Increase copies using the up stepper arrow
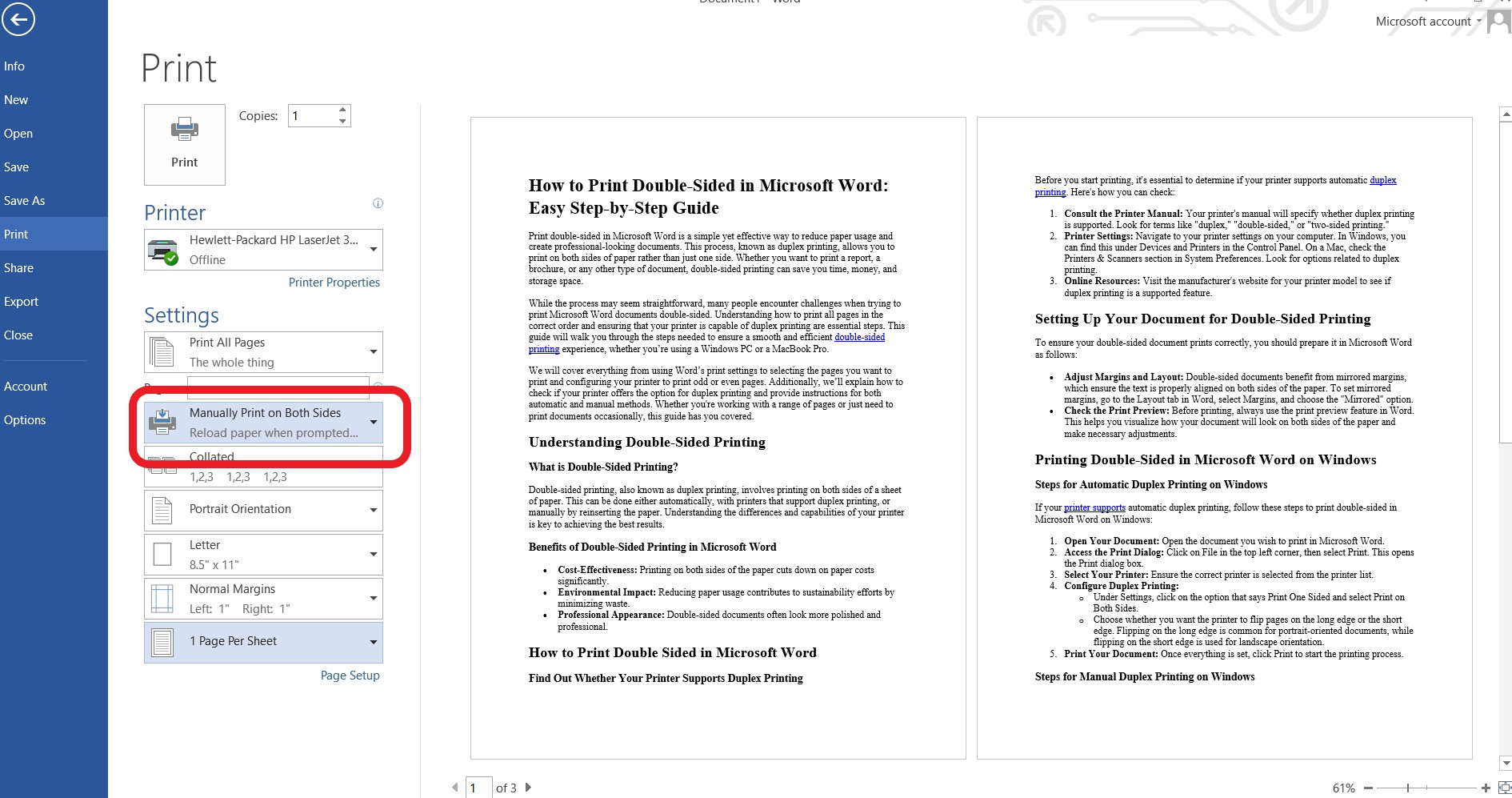The image size is (1512, 798). (x=342, y=110)
